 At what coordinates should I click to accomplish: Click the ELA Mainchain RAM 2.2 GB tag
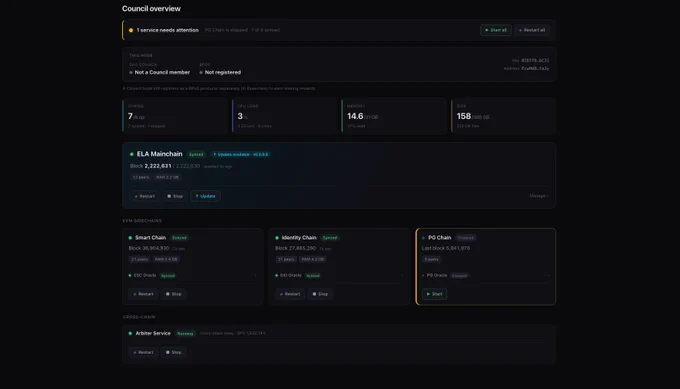click(x=167, y=177)
